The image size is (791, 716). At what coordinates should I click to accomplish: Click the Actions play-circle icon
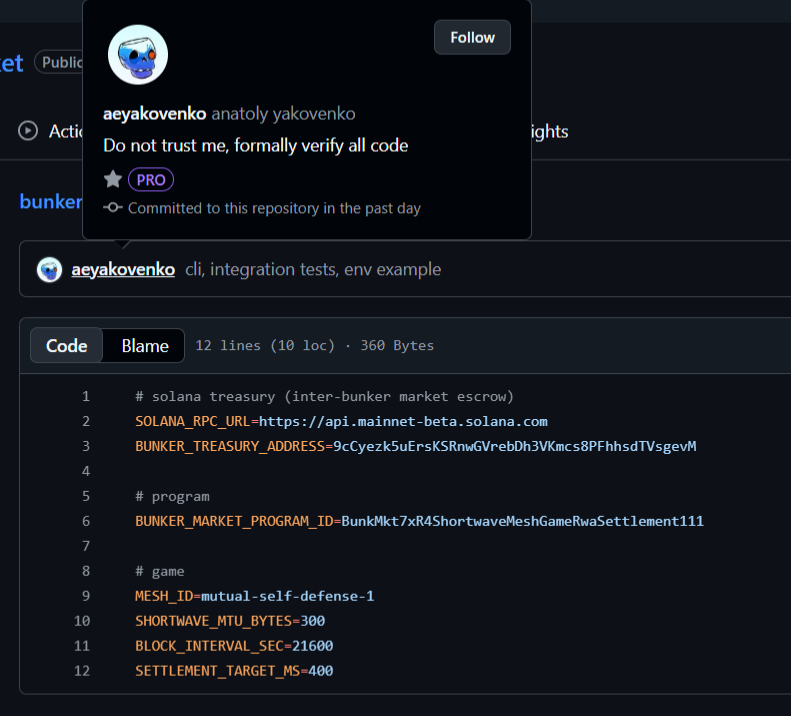(x=28, y=131)
